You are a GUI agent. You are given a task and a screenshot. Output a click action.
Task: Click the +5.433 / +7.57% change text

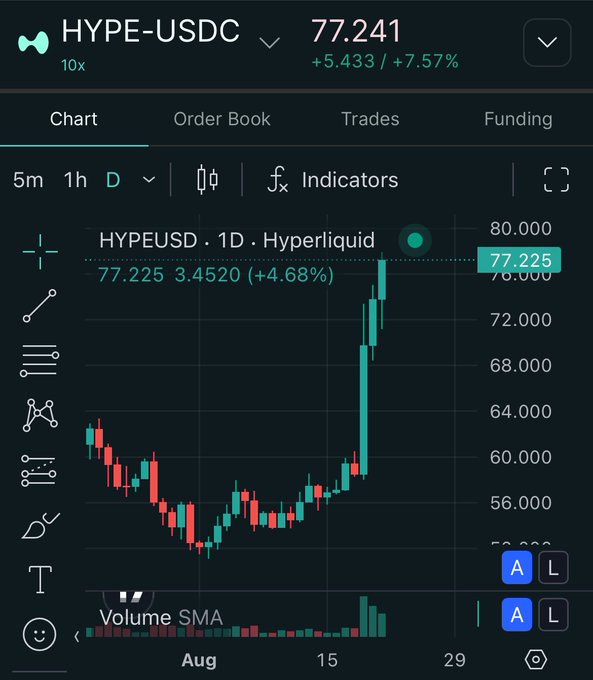click(385, 62)
